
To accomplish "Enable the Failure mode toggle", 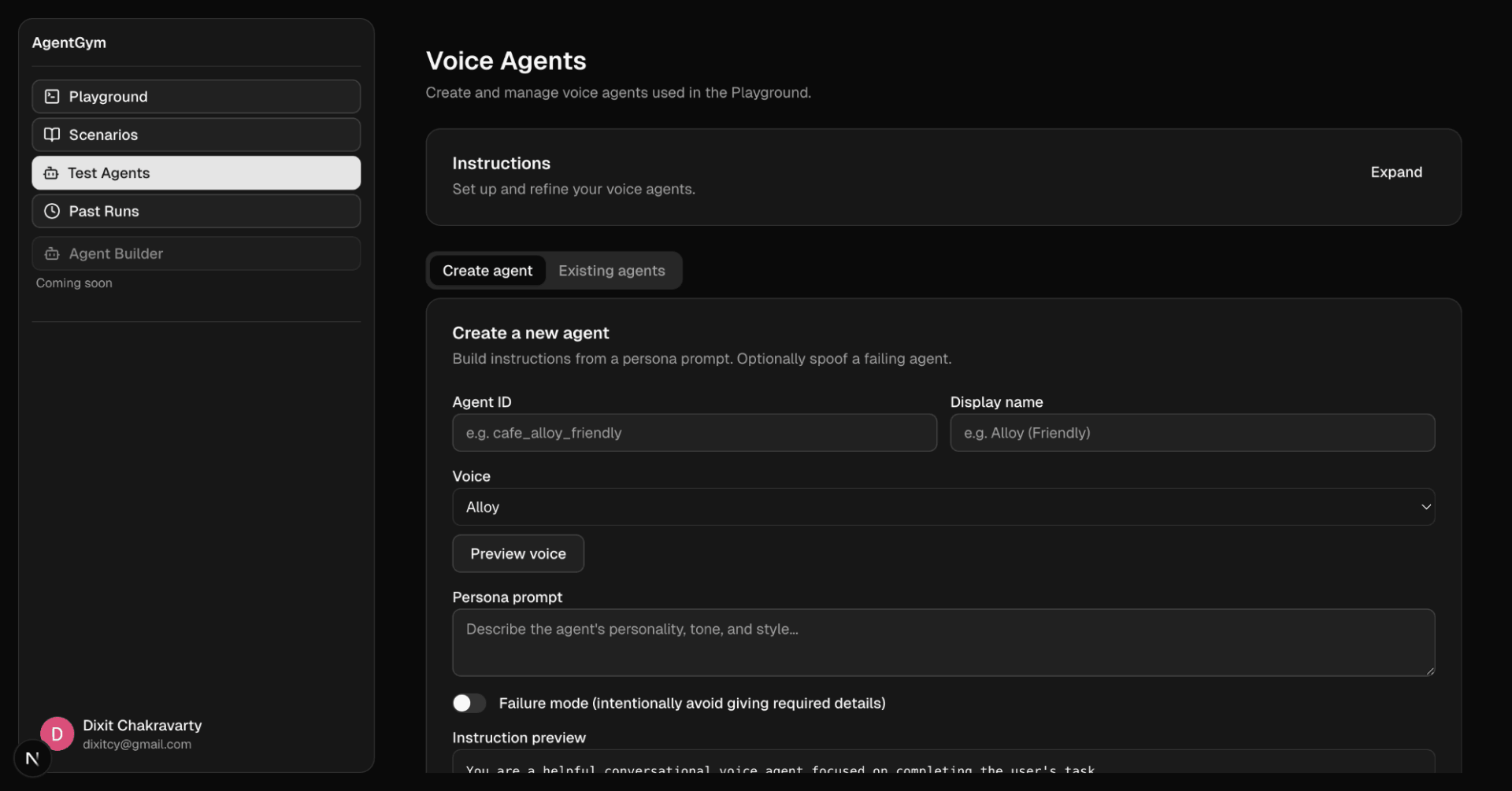I will point(469,703).
